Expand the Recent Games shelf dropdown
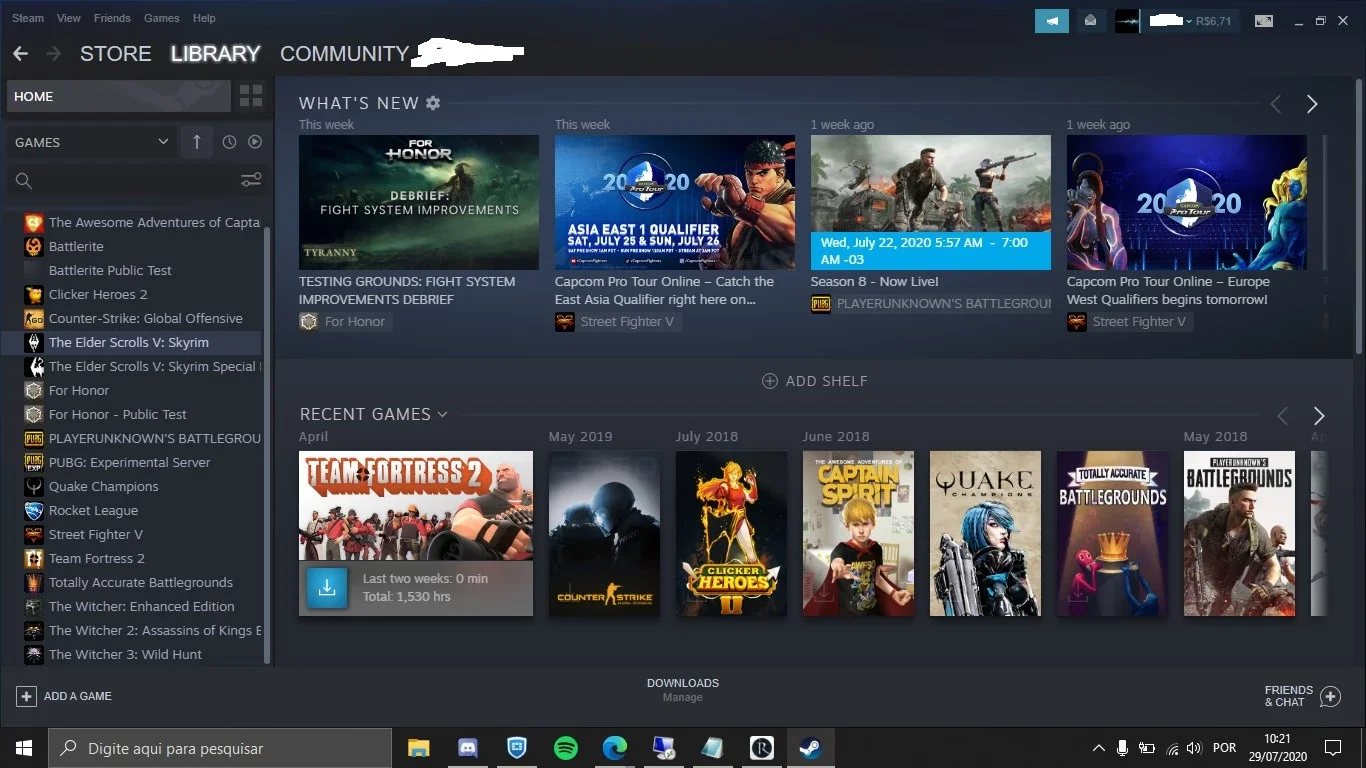The image size is (1366, 768). point(442,414)
